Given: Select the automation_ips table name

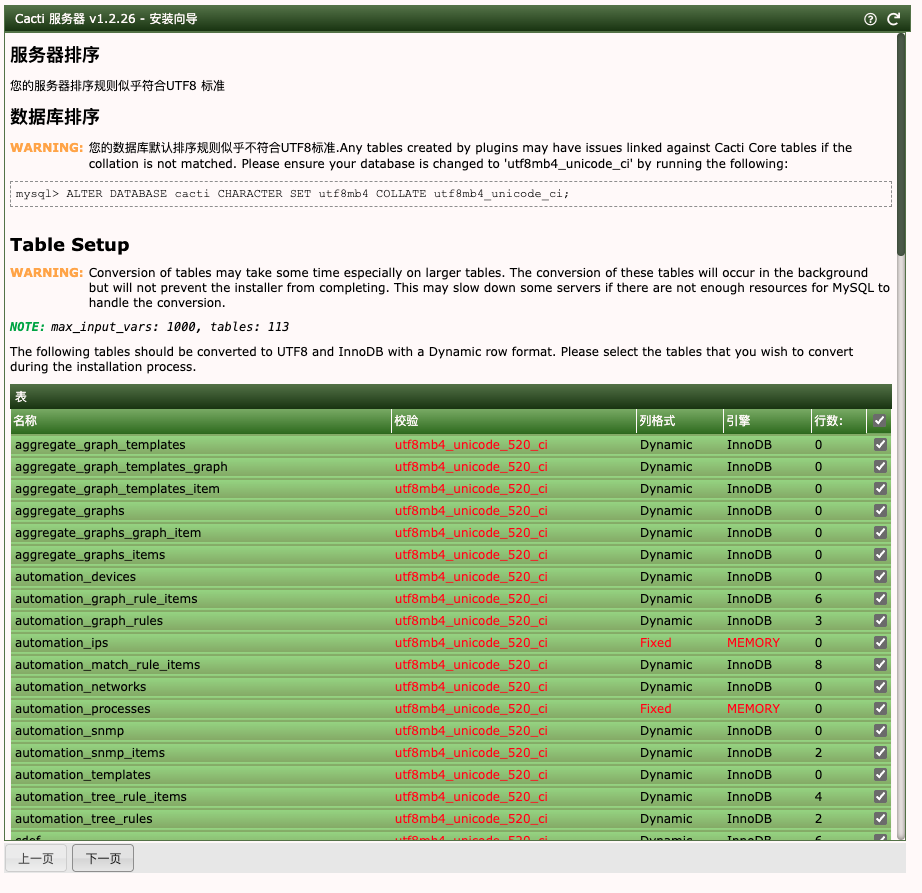Looking at the screenshot, I should [62, 643].
